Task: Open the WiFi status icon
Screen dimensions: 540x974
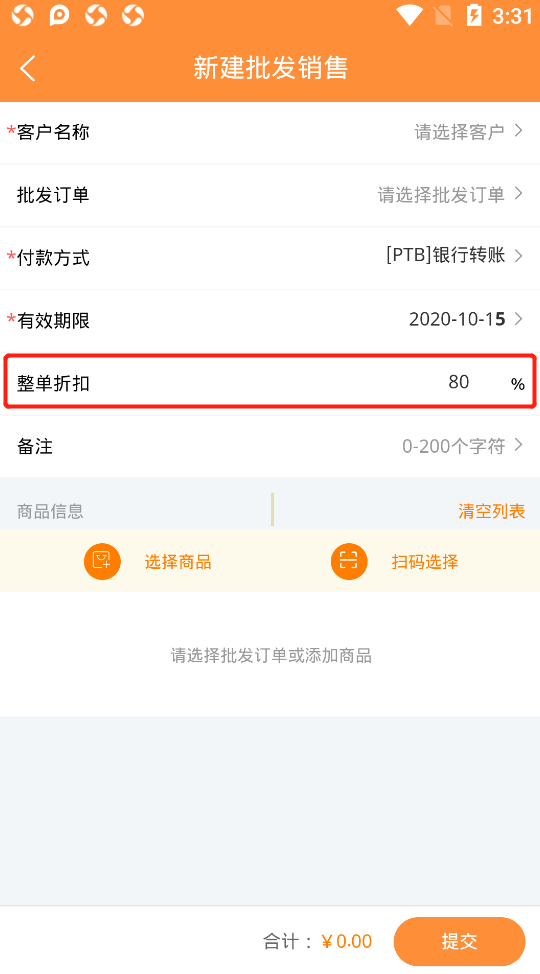Action: [409, 16]
